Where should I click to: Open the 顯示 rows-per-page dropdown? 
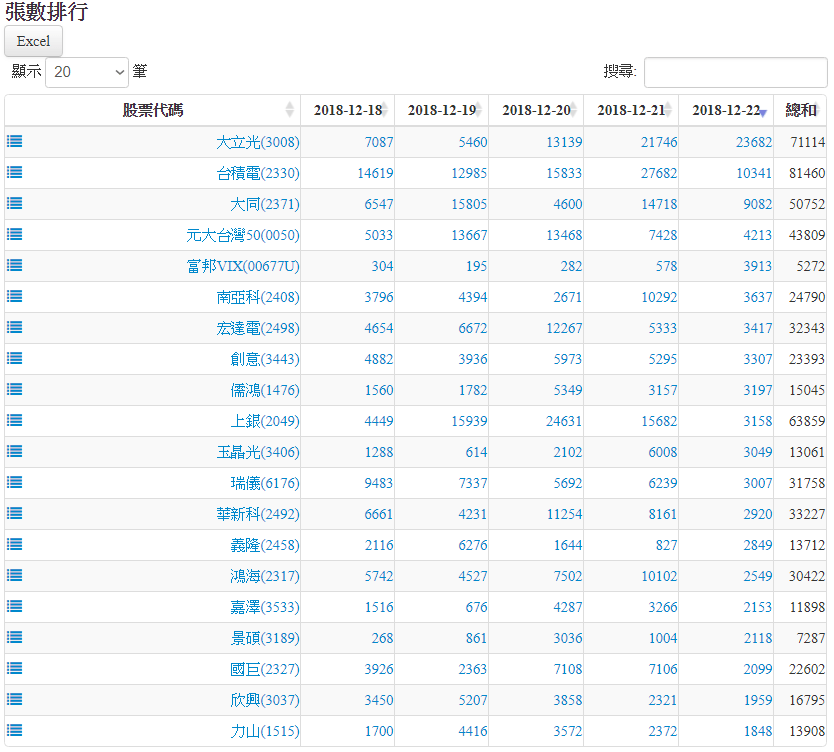[x=87, y=72]
